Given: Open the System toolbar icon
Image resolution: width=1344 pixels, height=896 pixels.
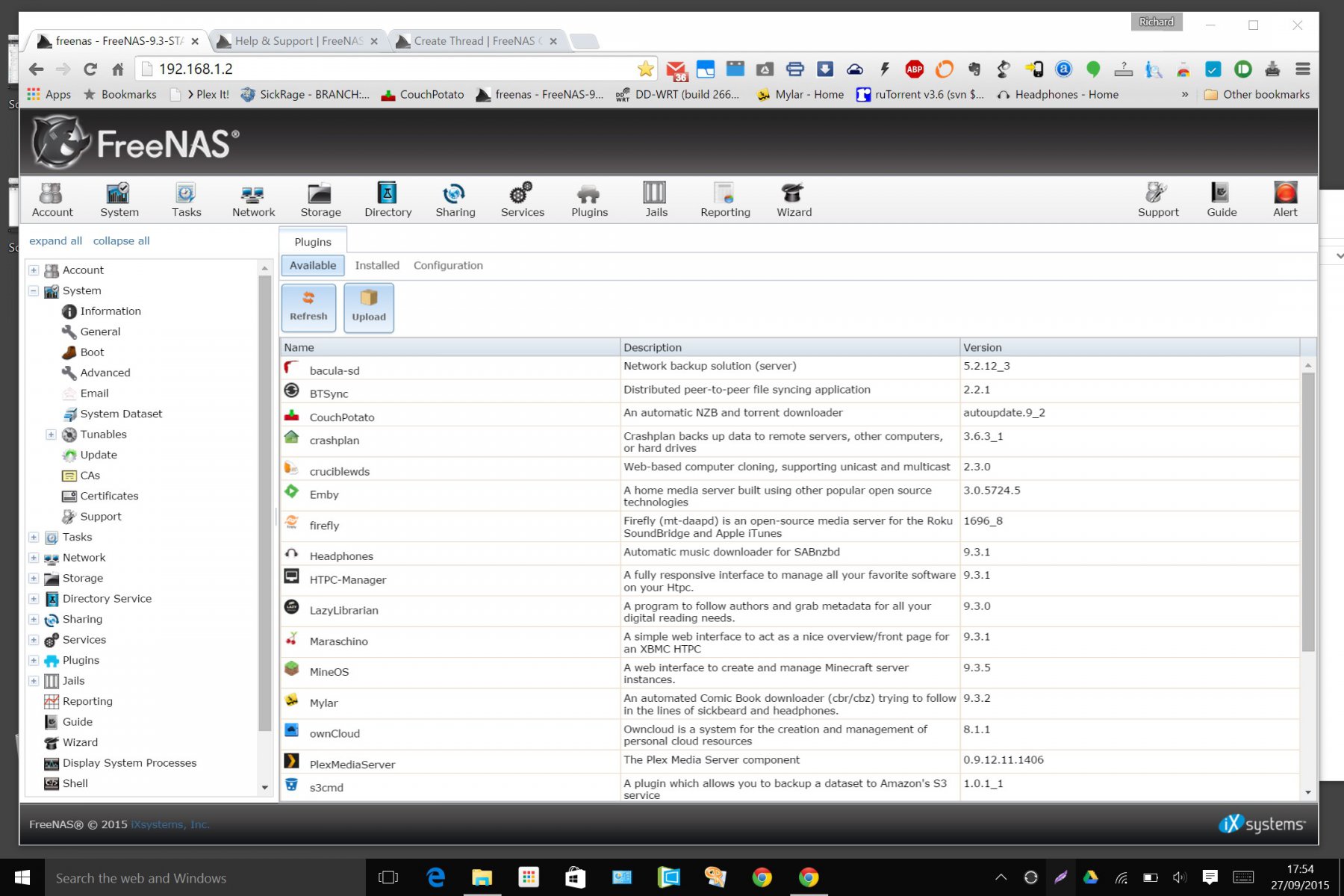Looking at the screenshot, I should (x=119, y=199).
